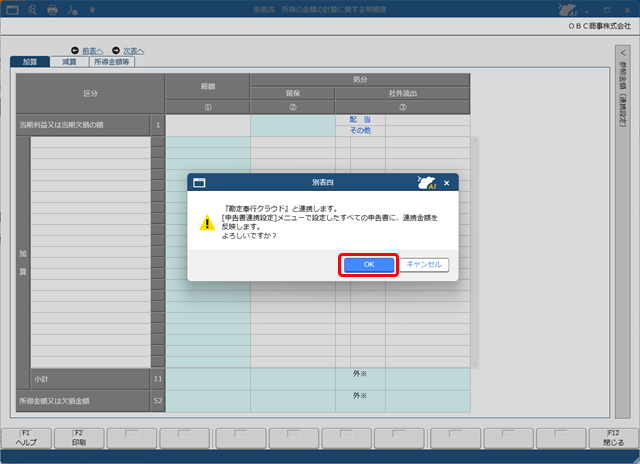Open the print preview magnifier icon
This screenshot has width=640, height=464.
coord(32,9)
